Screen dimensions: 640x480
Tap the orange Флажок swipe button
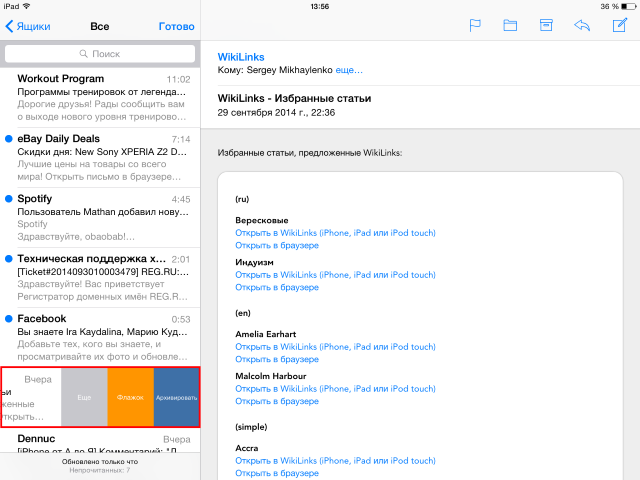[x=131, y=397]
